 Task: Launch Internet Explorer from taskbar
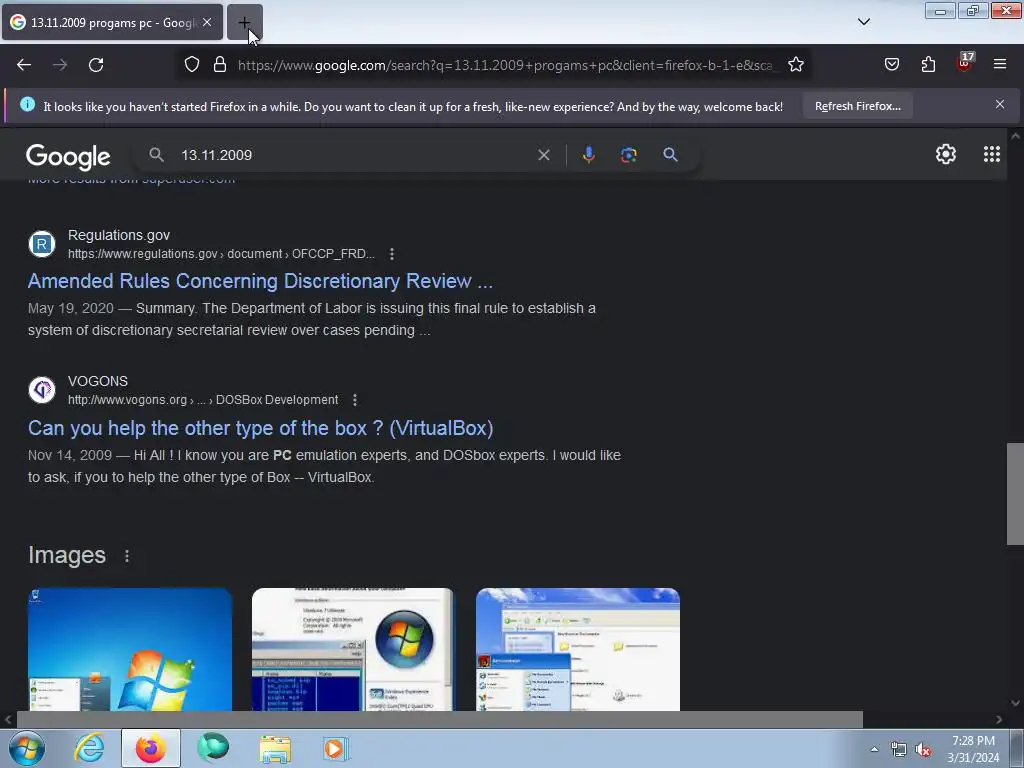point(89,748)
